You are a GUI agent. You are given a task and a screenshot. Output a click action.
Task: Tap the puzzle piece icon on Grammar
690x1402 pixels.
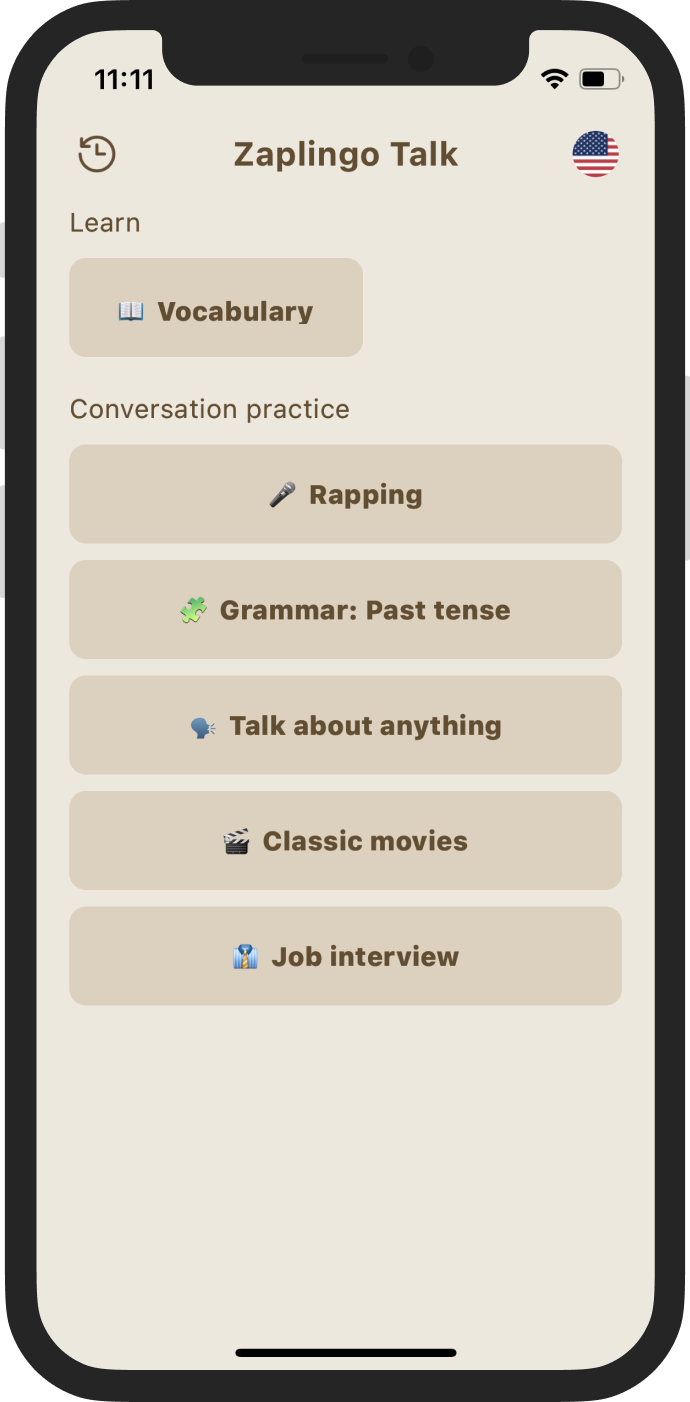click(x=192, y=609)
